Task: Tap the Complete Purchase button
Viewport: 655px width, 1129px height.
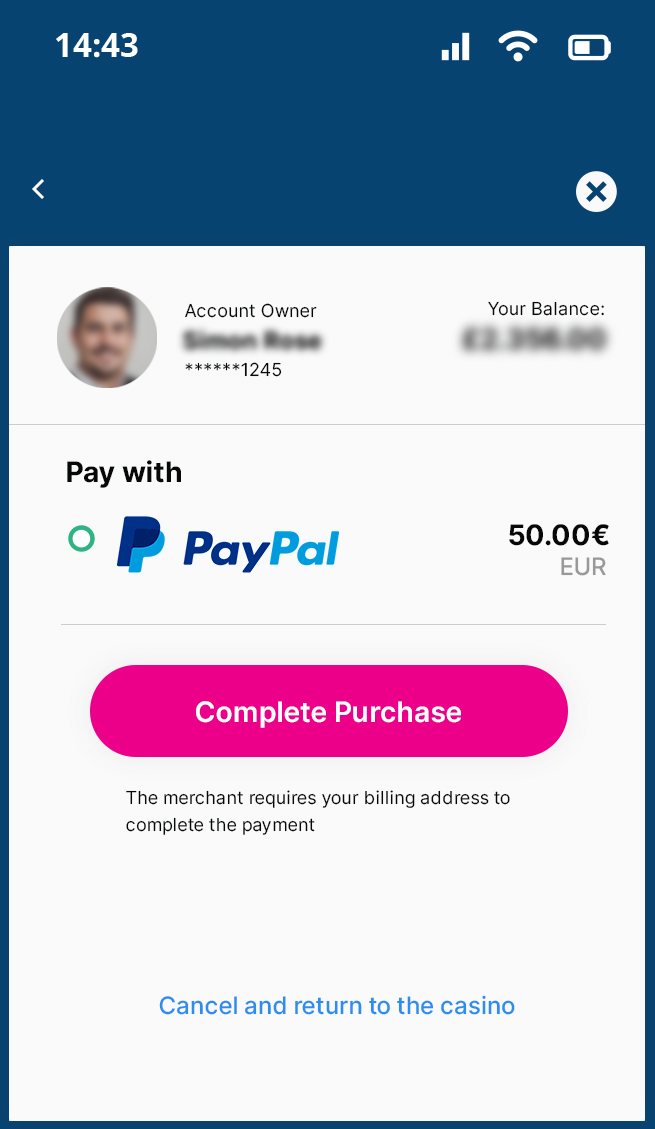Action: pos(329,711)
